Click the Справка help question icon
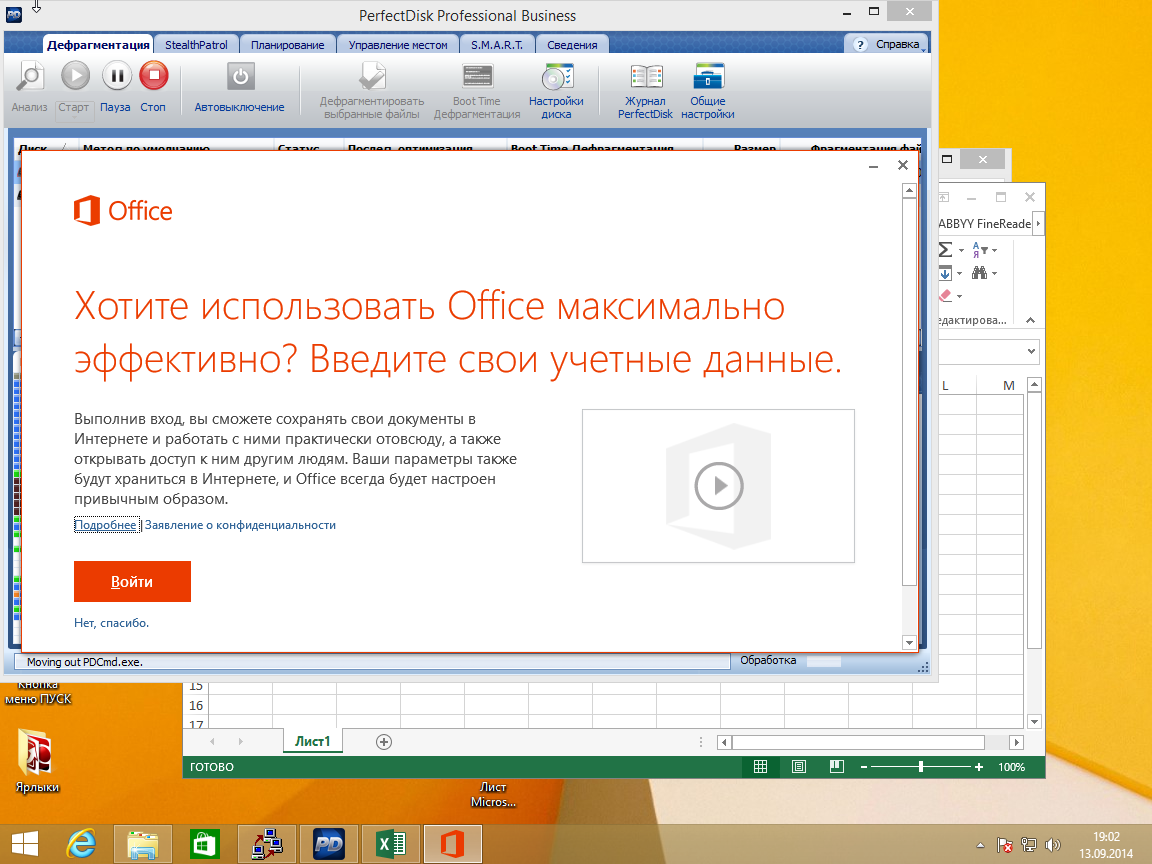Screen dimensions: 1152x864 point(860,45)
